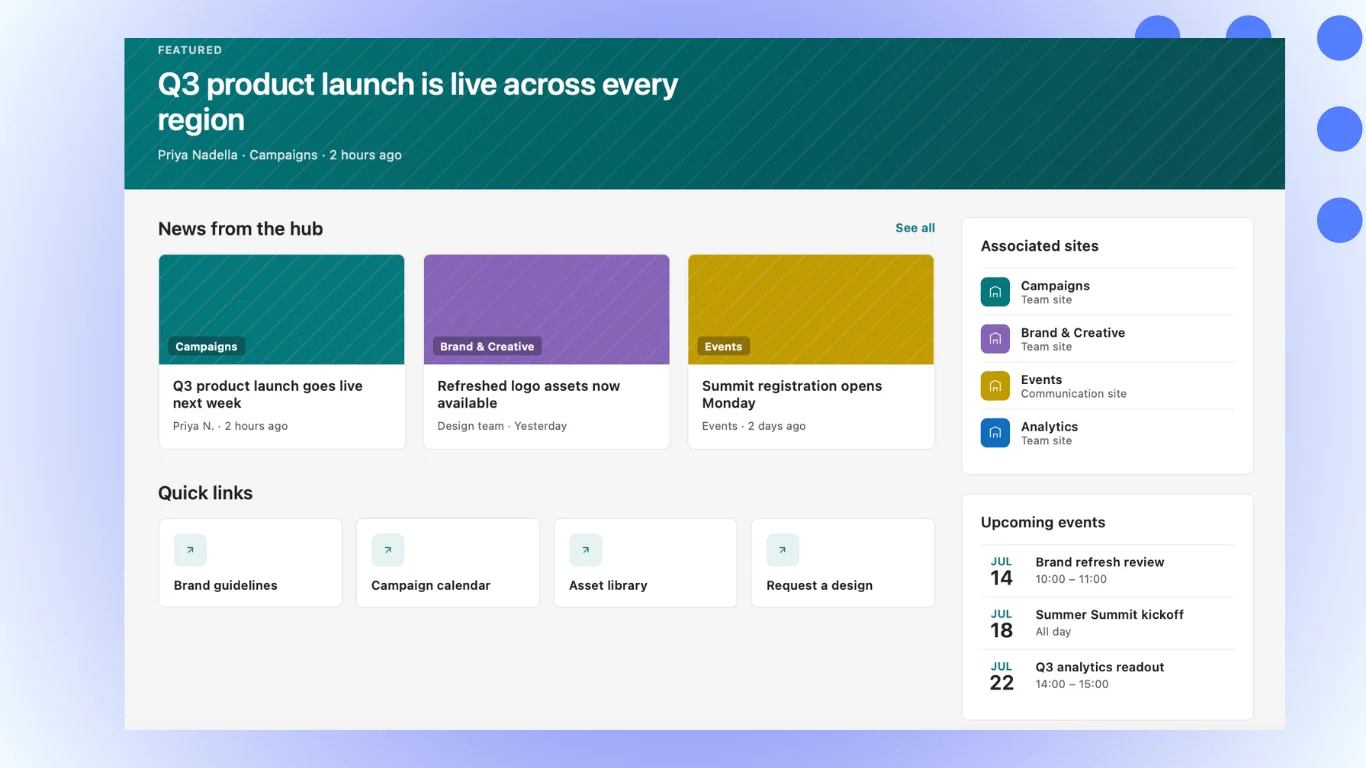Click the Campaign calendar arrow icon
Image resolution: width=1366 pixels, height=768 pixels.
click(x=388, y=550)
